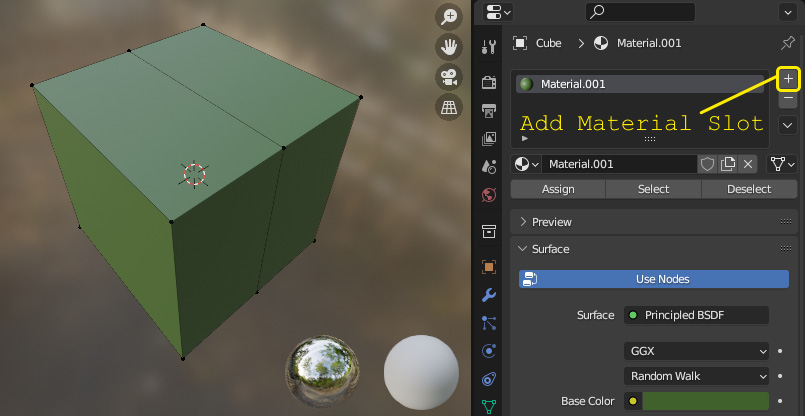This screenshot has height=416, width=805.
Task: Click the Use Nodes button
Action: 654,279
